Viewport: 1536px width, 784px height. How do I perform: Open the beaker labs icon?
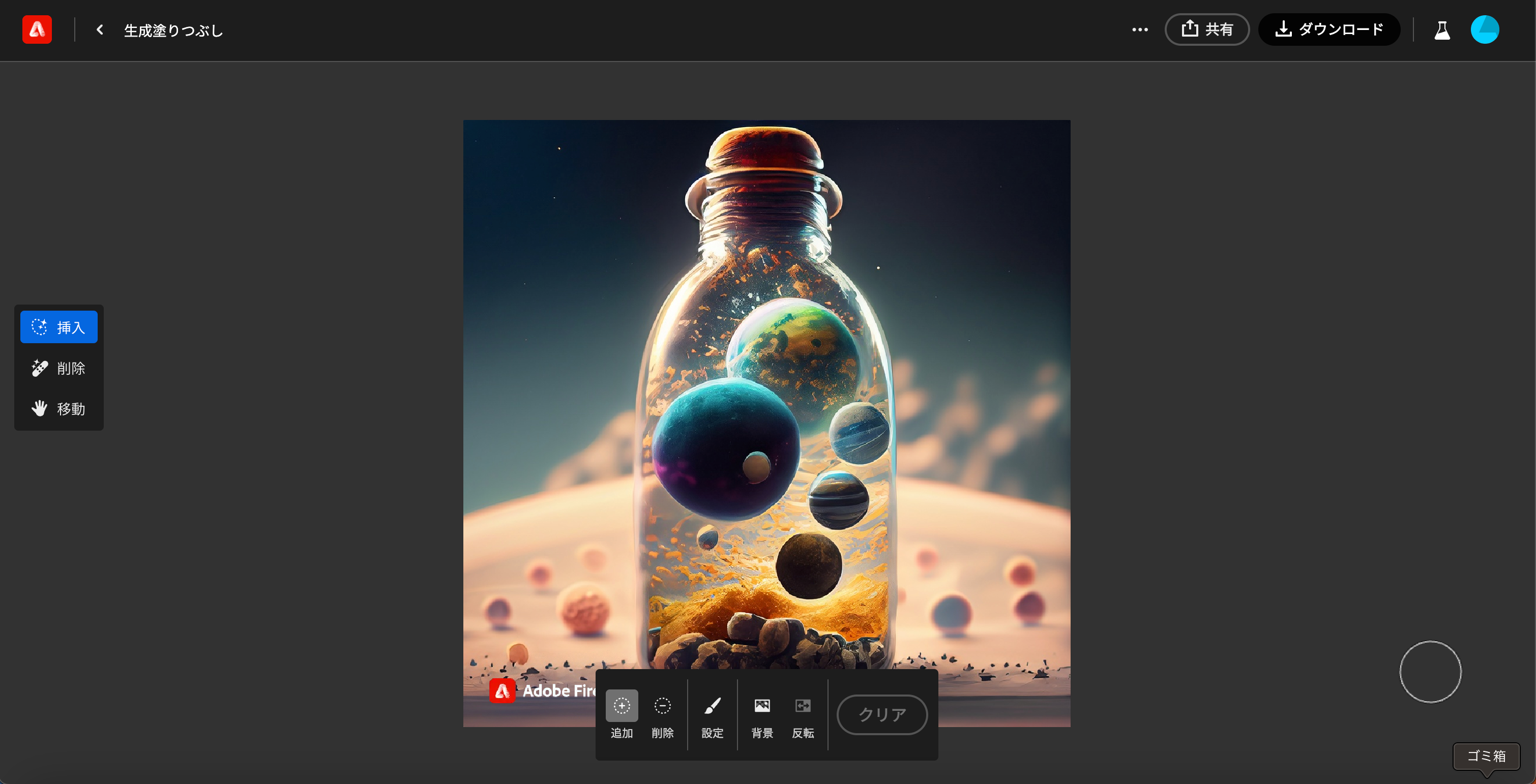[x=1442, y=30]
